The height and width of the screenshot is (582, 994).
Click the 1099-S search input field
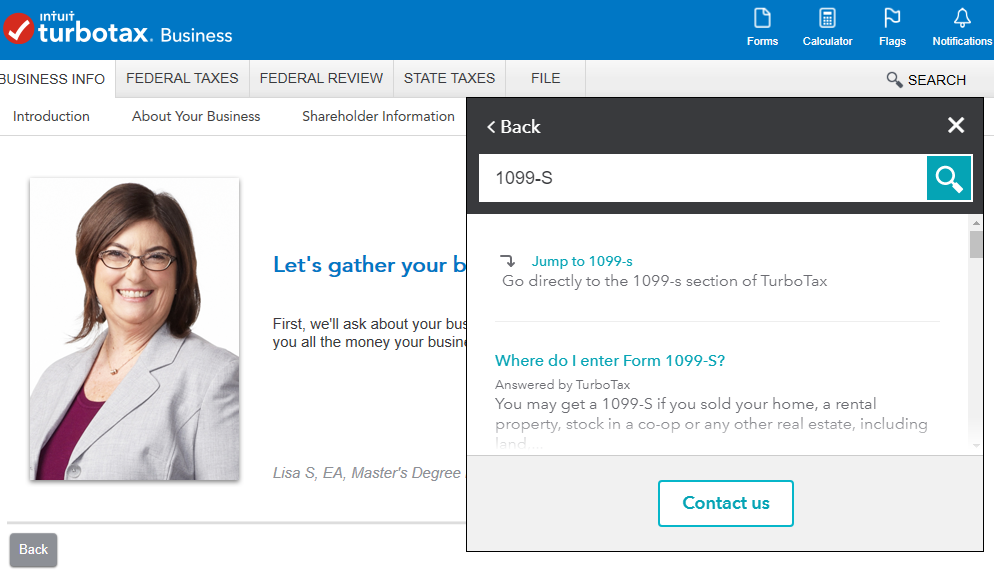pyautogui.click(x=702, y=178)
